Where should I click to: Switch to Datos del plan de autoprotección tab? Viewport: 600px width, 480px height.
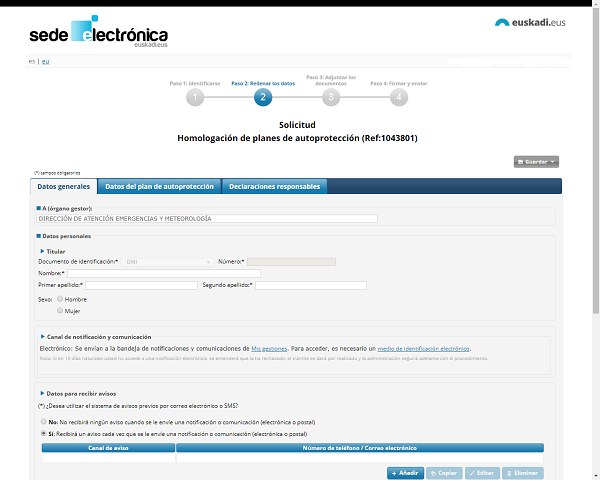coord(160,187)
